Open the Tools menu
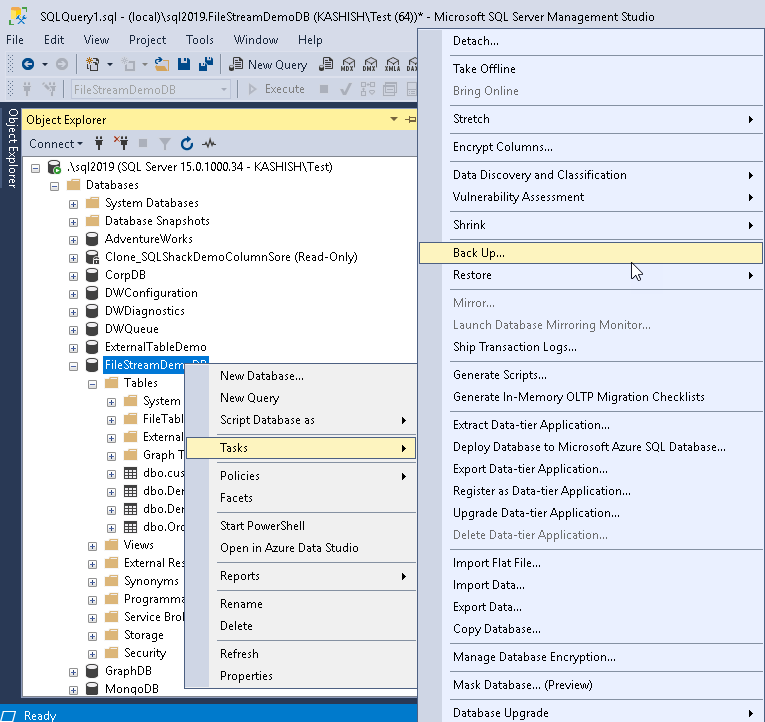This screenshot has width=765, height=722. pyautogui.click(x=200, y=40)
